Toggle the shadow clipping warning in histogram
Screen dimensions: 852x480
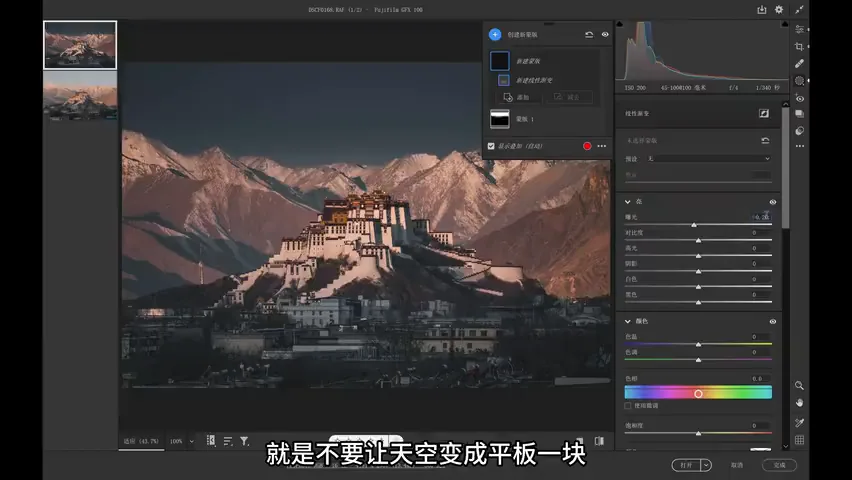[x=619, y=24]
